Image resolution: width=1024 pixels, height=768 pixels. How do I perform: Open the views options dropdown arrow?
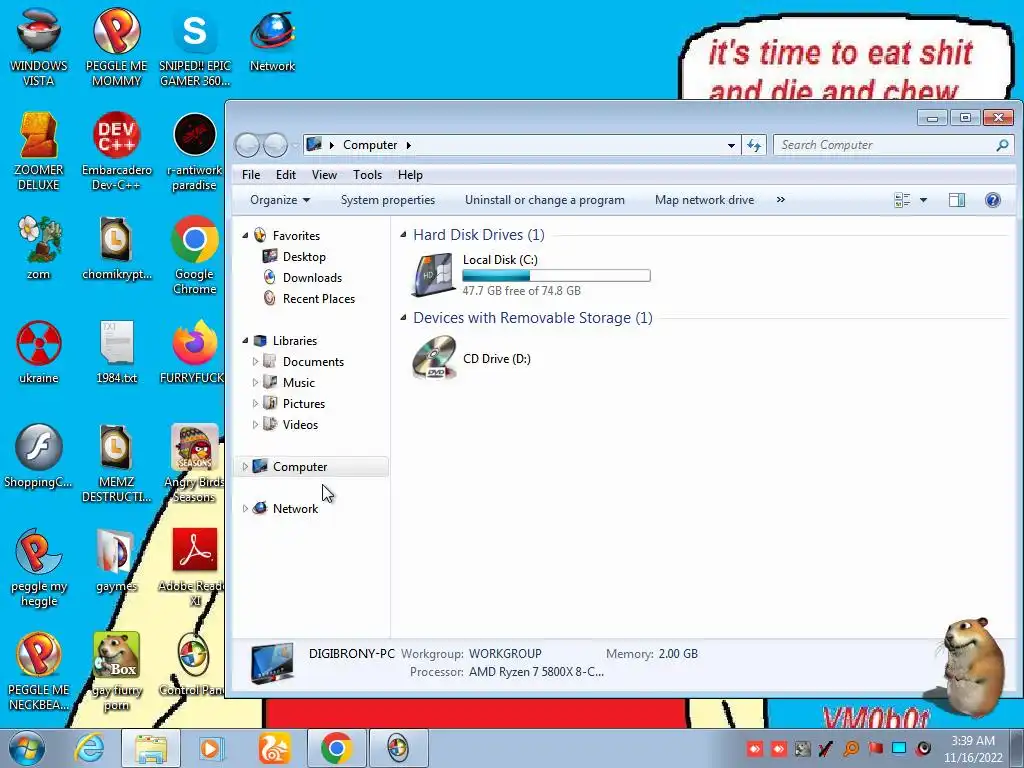click(923, 200)
